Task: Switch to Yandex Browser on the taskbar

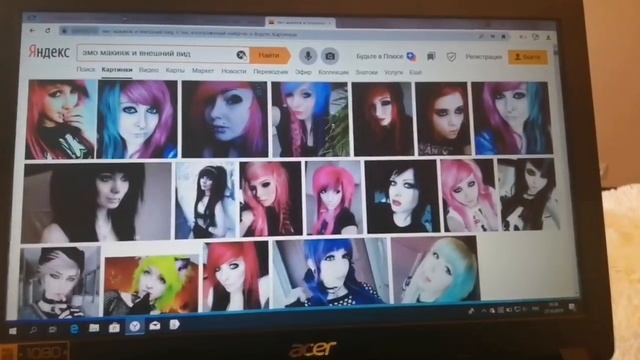Action: click(135, 326)
